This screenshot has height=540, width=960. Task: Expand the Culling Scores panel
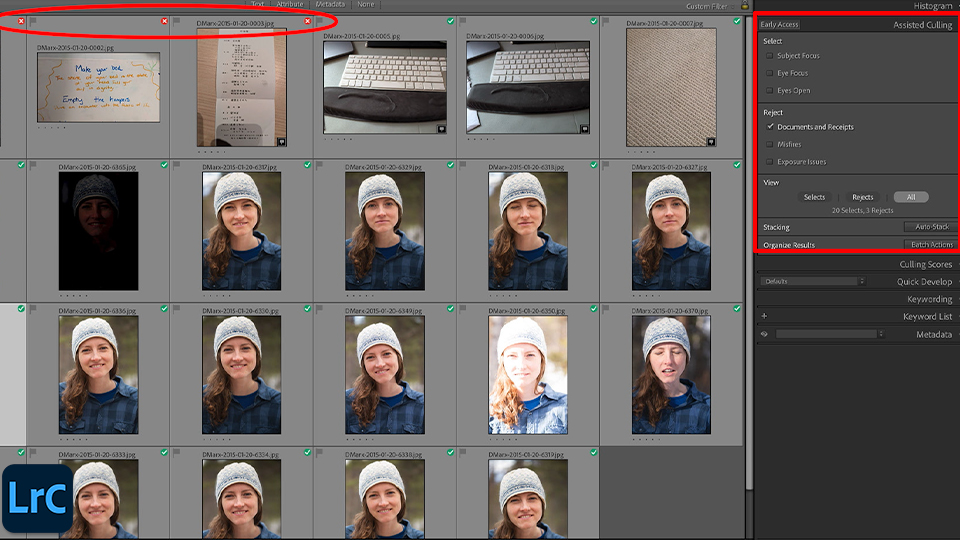point(925,264)
